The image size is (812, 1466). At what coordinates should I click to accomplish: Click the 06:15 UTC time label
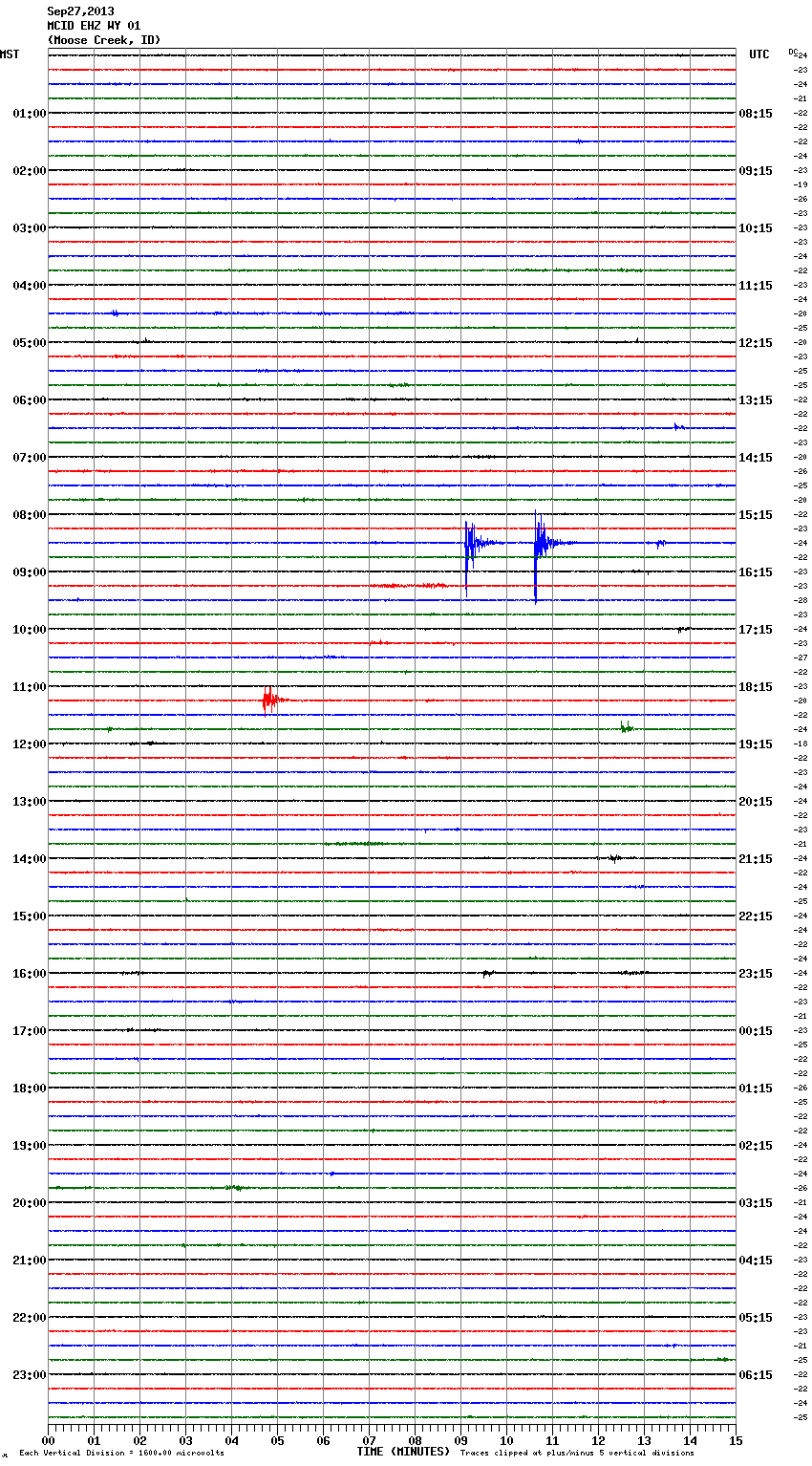756,1375
